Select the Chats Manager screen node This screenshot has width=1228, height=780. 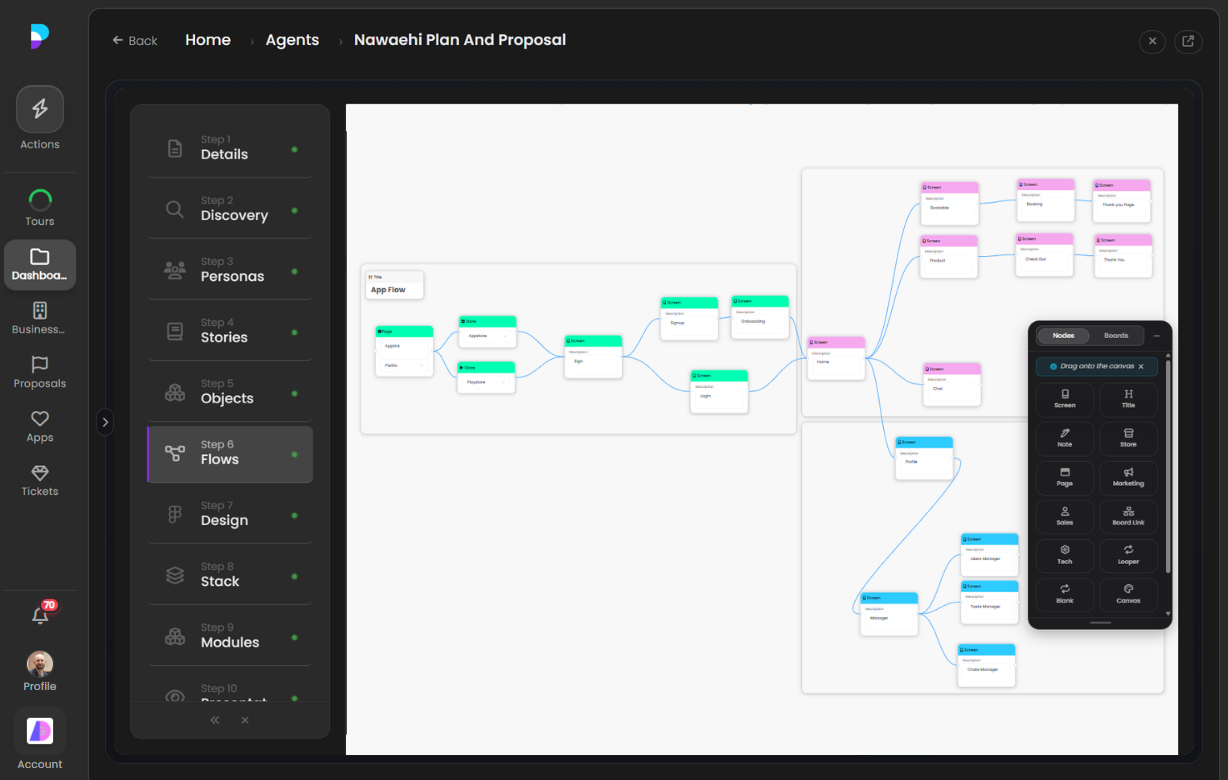click(x=987, y=665)
